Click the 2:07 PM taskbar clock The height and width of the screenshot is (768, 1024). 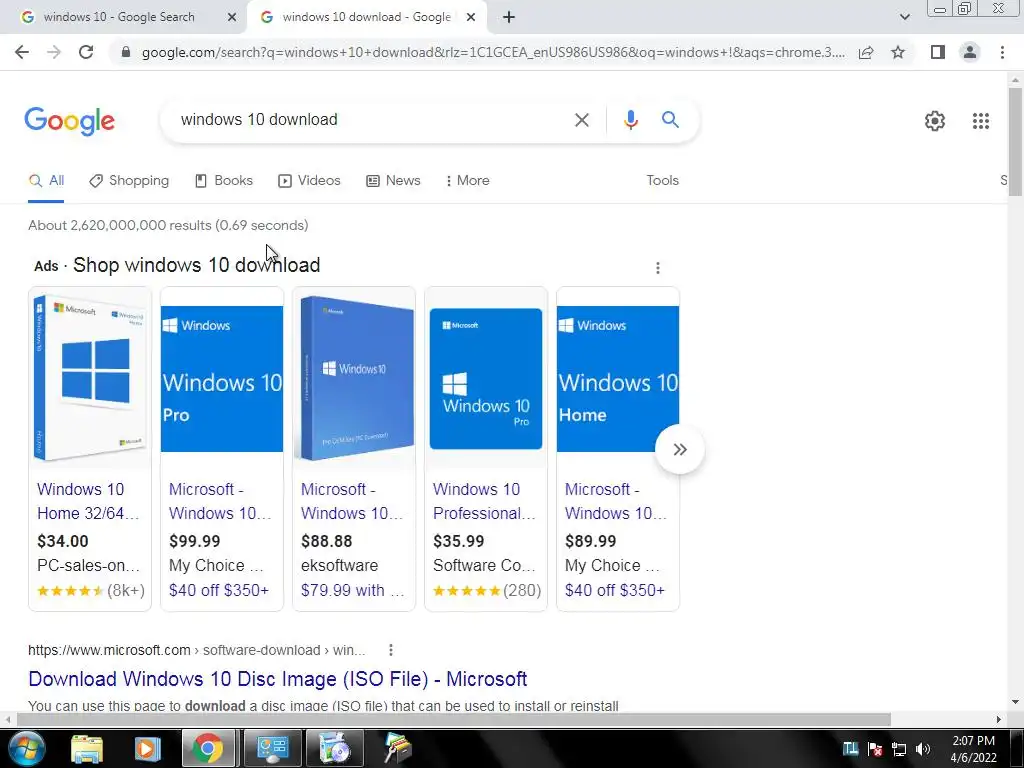click(973, 749)
